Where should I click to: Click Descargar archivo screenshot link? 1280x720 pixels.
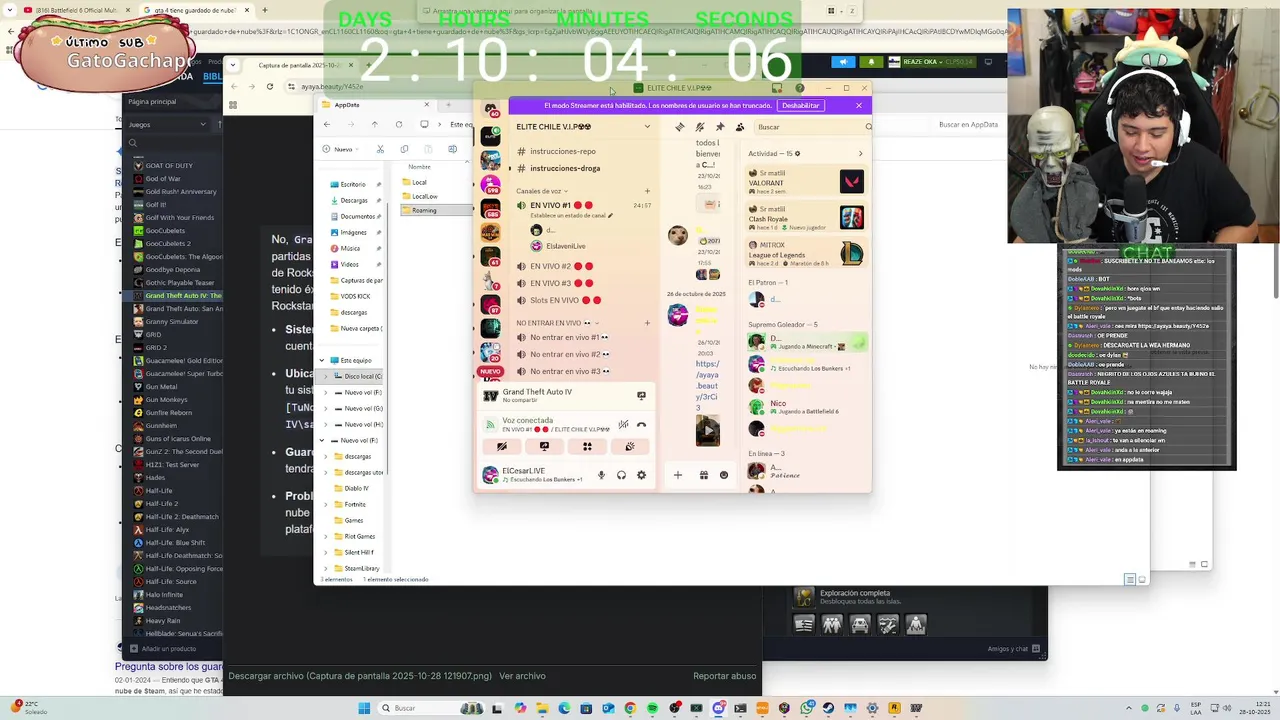coord(360,676)
